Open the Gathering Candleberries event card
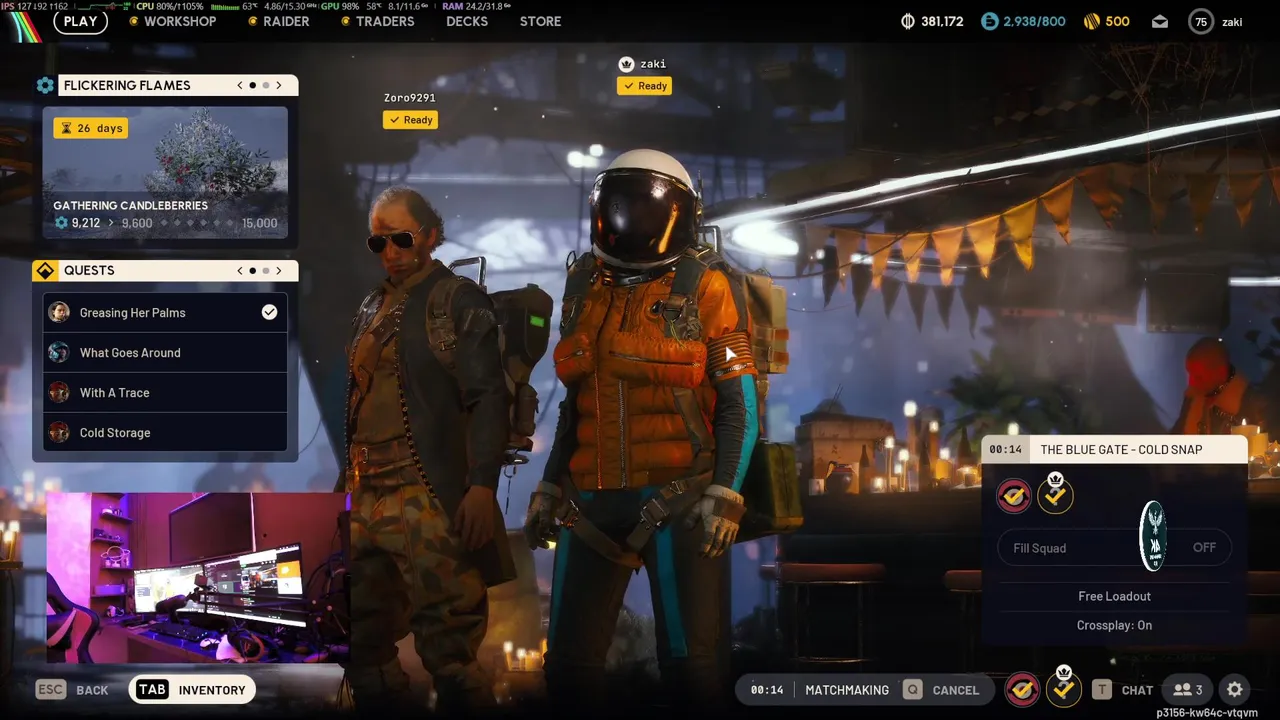The height and width of the screenshot is (720, 1280). [x=165, y=172]
